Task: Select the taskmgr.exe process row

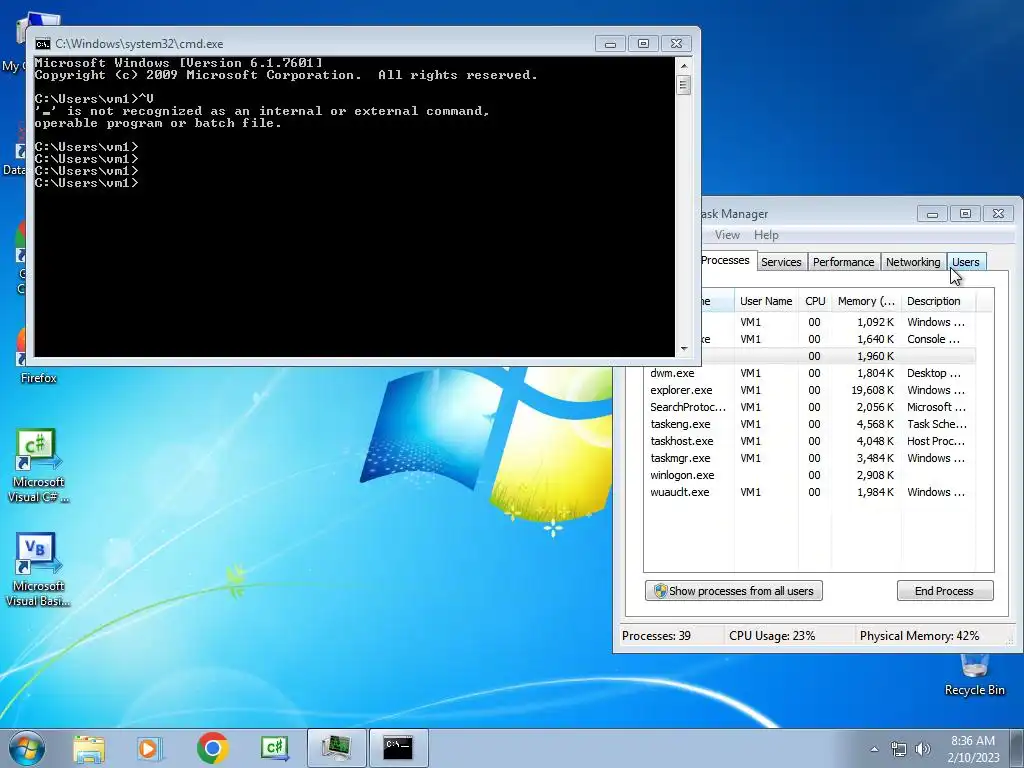Action: (810, 458)
